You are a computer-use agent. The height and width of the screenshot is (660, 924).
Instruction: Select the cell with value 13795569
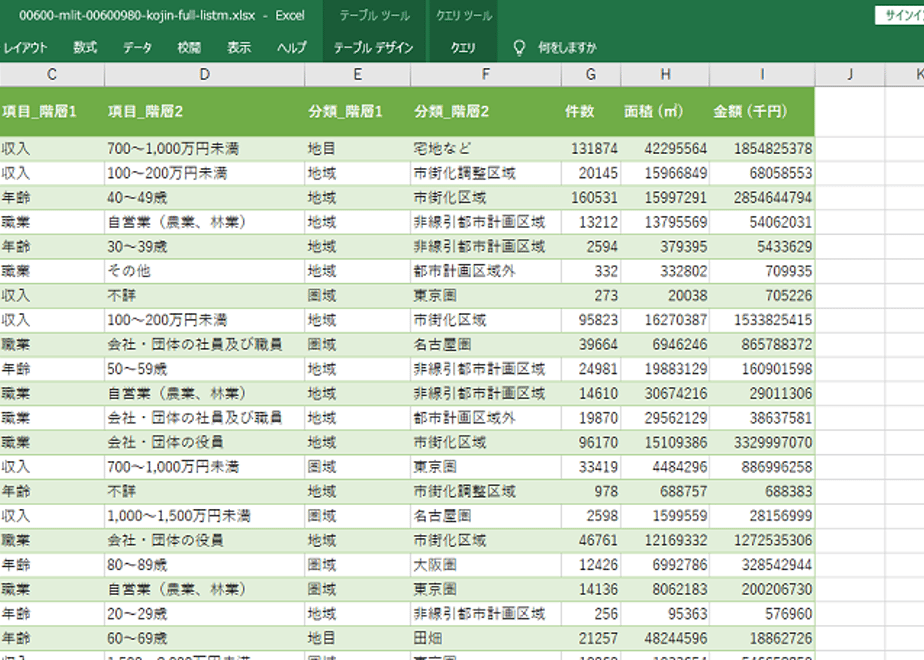coord(665,222)
